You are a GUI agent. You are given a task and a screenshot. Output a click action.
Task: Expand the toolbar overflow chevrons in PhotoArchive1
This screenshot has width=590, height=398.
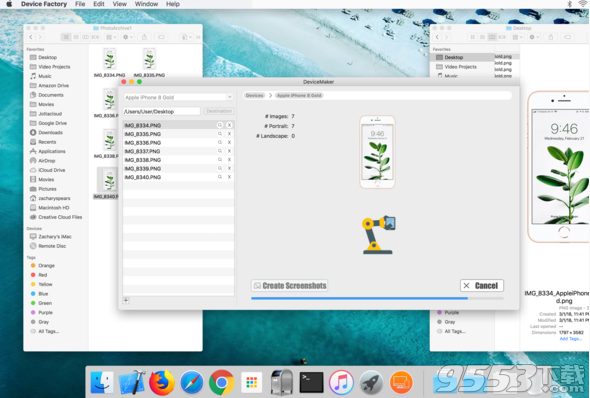click(x=198, y=37)
